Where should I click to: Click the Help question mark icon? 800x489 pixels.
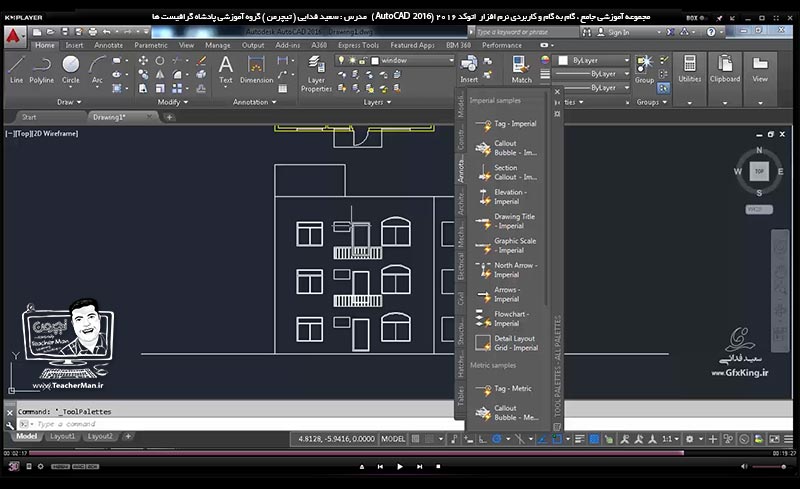[711, 32]
